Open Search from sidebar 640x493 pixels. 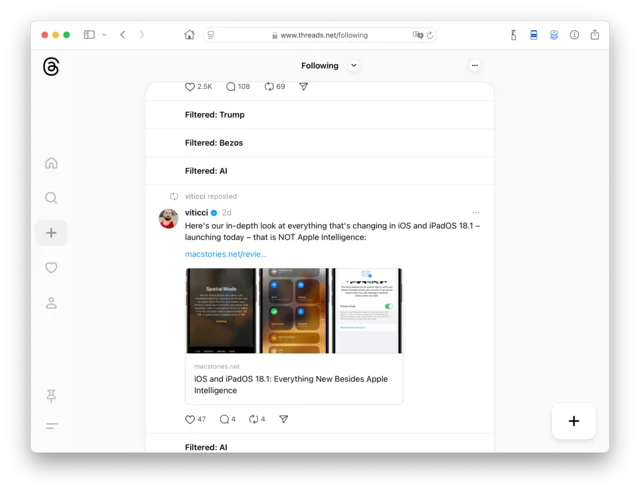(51, 198)
